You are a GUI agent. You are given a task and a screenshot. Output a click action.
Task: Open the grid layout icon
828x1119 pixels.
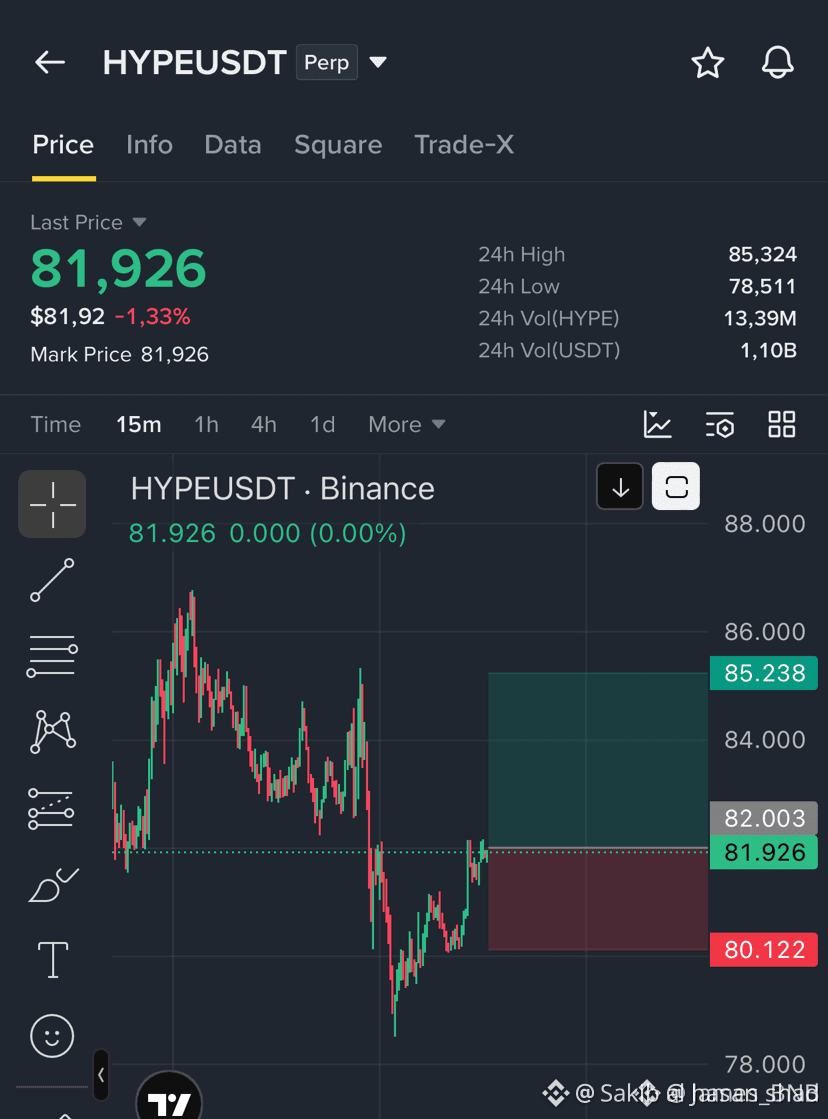[x=782, y=424]
